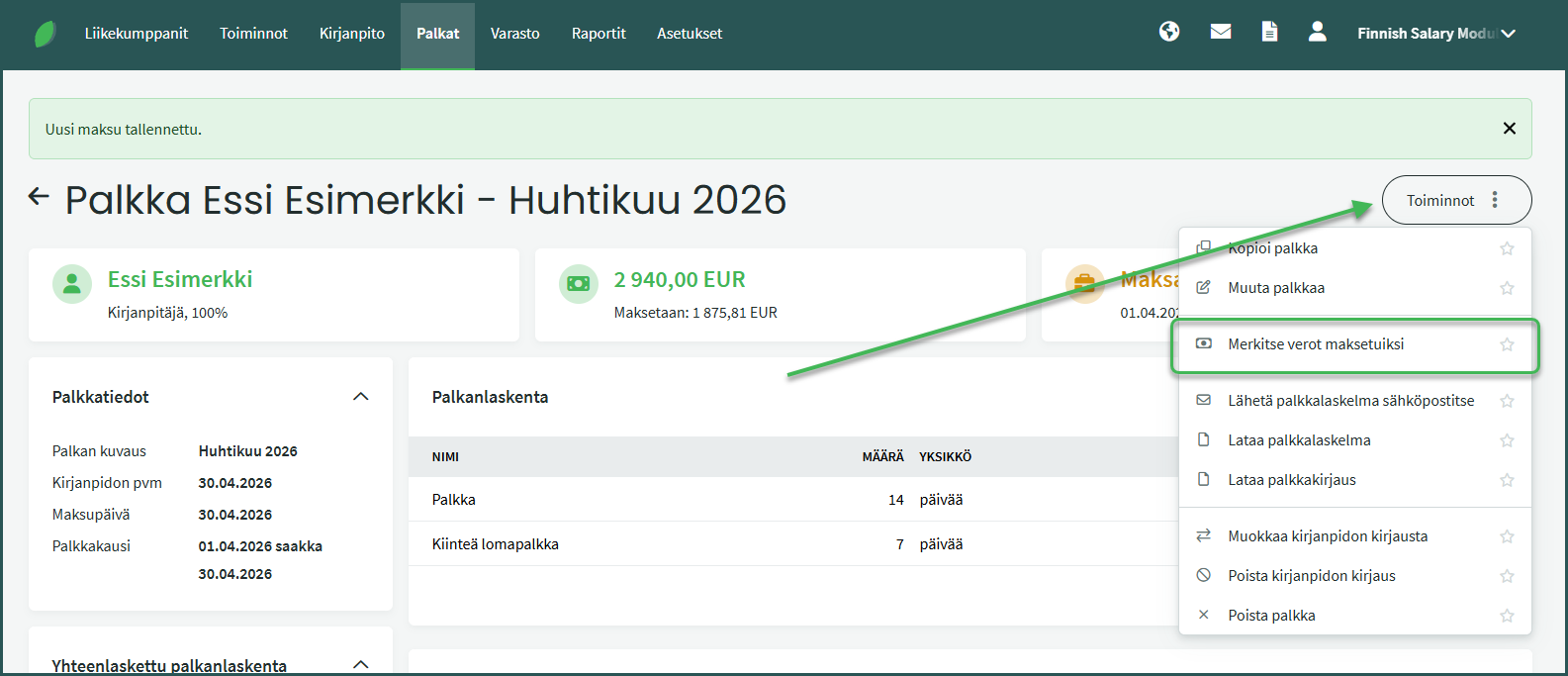The height and width of the screenshot is (676, 1568).
Task: Click the Essi Esimerkki employee name link
Action: [x=180, y=280]
